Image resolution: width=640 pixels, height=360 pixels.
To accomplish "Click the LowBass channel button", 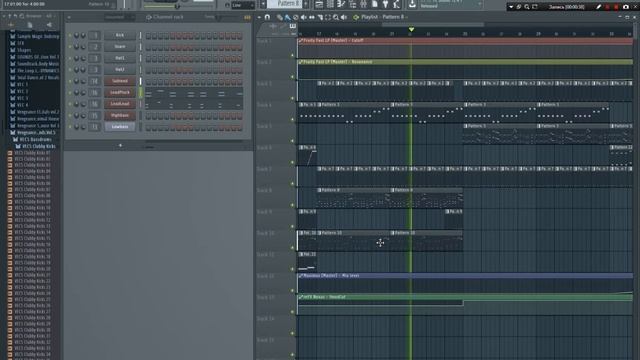I will [x=120, y=127].
